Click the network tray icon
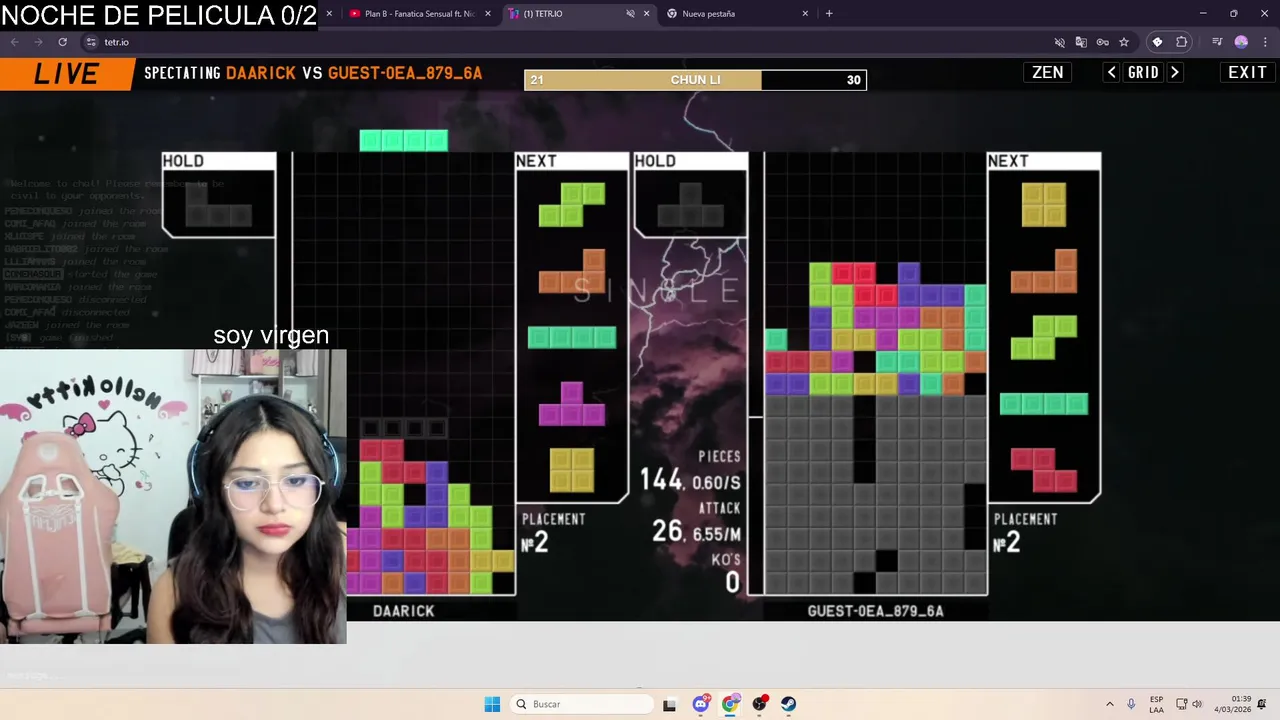 (x=1181, y=704)
